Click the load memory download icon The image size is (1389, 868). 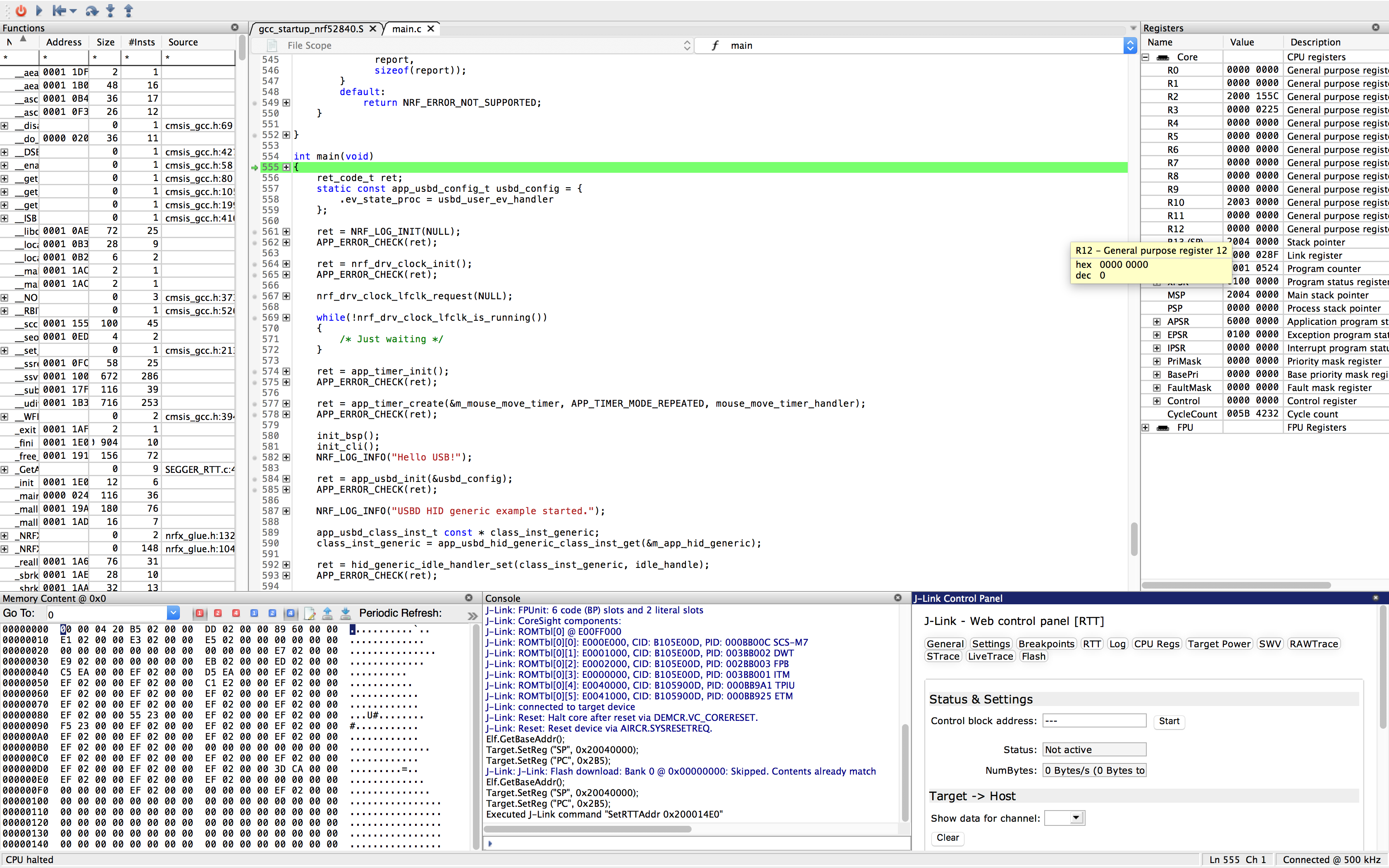[346, 614]
